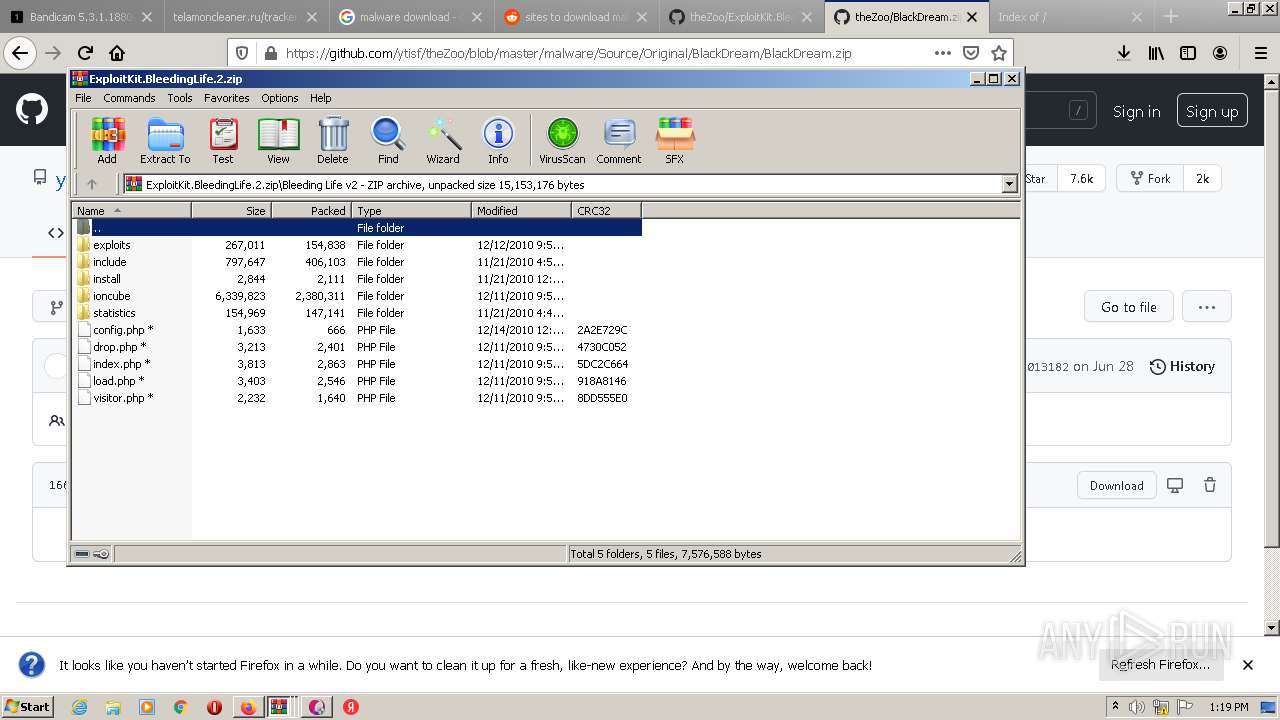Viewport: 1280px width, 720px height.
Task: Click the Info toolbar icon
Action: (498, 140)
